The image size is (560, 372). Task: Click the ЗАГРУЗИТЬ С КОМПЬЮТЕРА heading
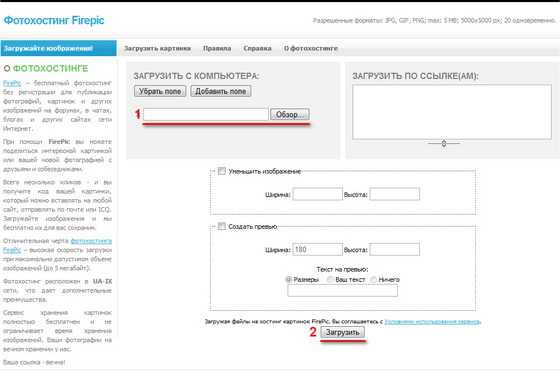tap(196, 76)
